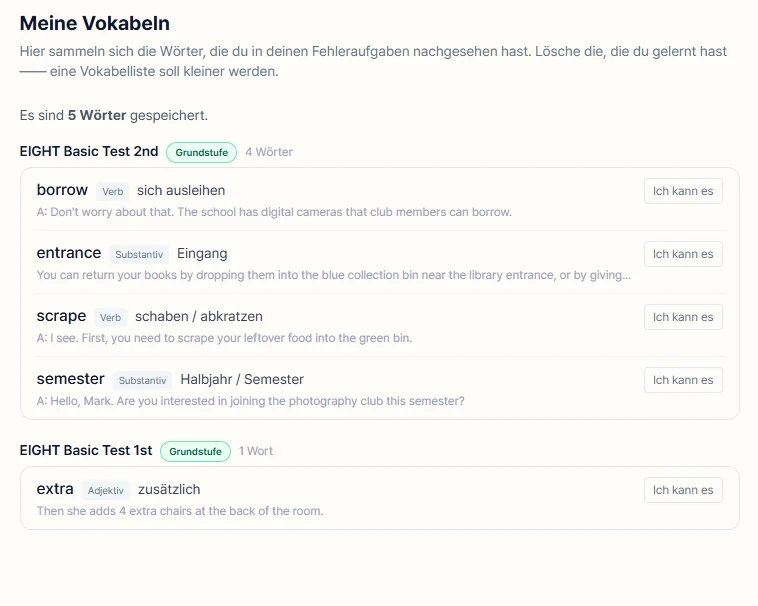Mark 'borrow' as learned with Ich kann es
Viewport: 758px width, 606px height.
[x=683, y=191]
